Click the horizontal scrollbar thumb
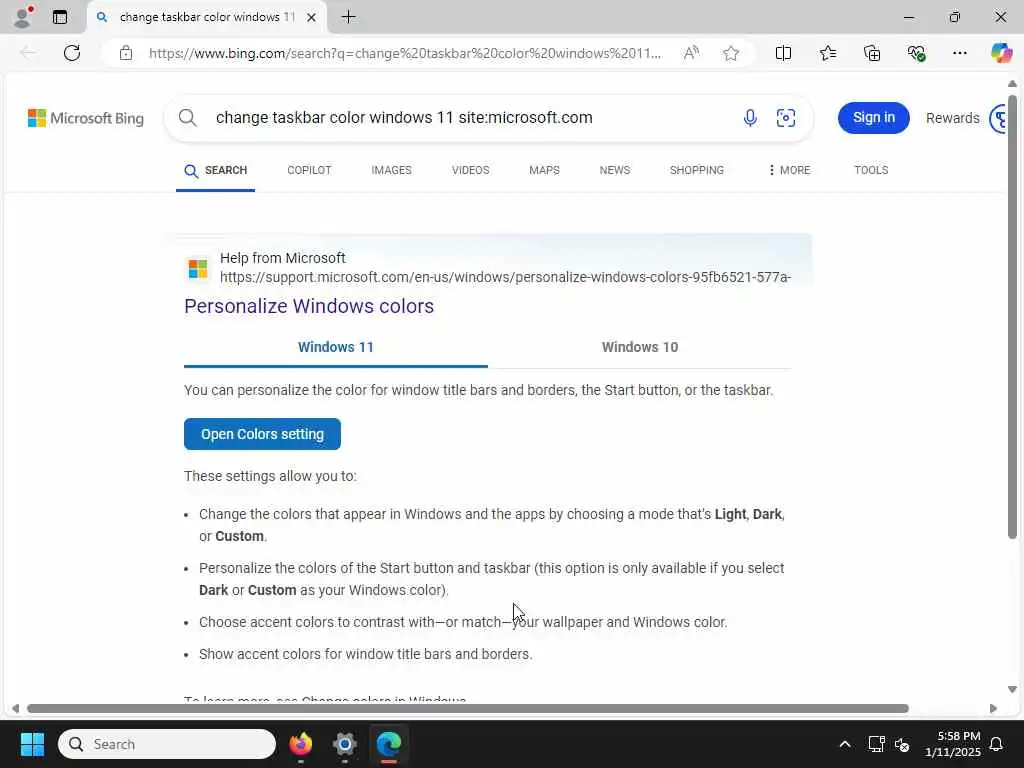The height and width of the screenshot is (768, 1024). (x=468, y=709)
